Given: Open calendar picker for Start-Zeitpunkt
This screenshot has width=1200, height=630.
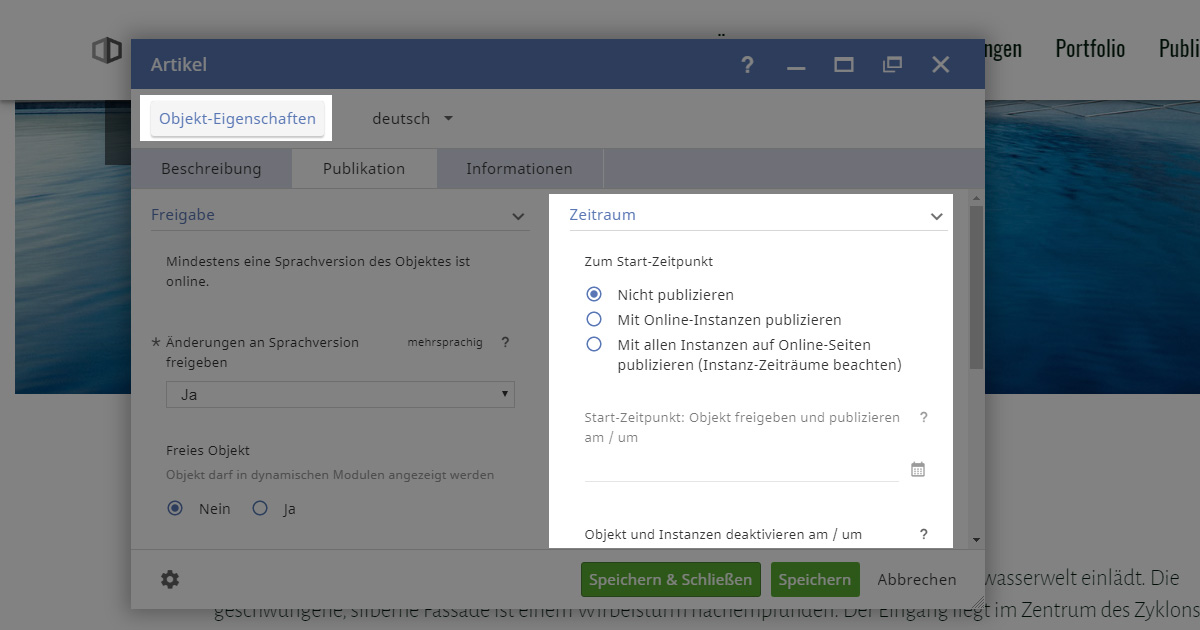Looking at the screenshot, I should (918, 469).
